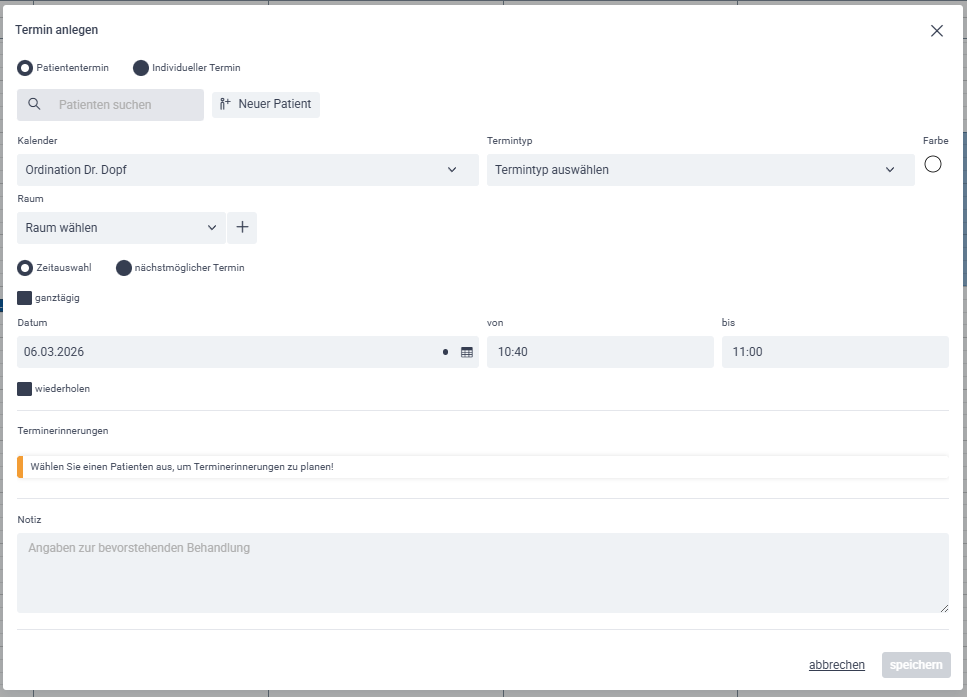Image resolution: width=967 pixels, height=697 pixels.
Task: Close the Termin anlegen dialog
Action: click(937, 31)
